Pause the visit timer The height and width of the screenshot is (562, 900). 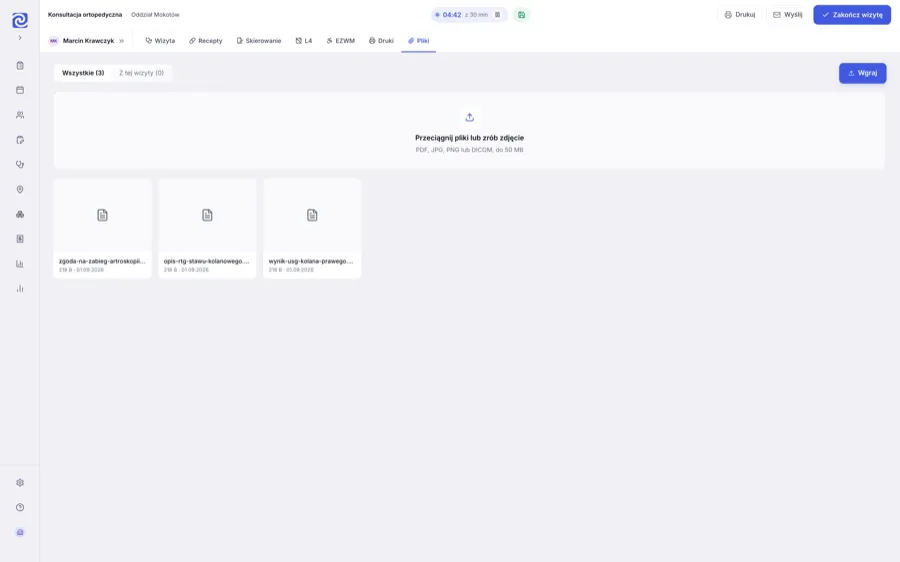click(x=498, y=15)
